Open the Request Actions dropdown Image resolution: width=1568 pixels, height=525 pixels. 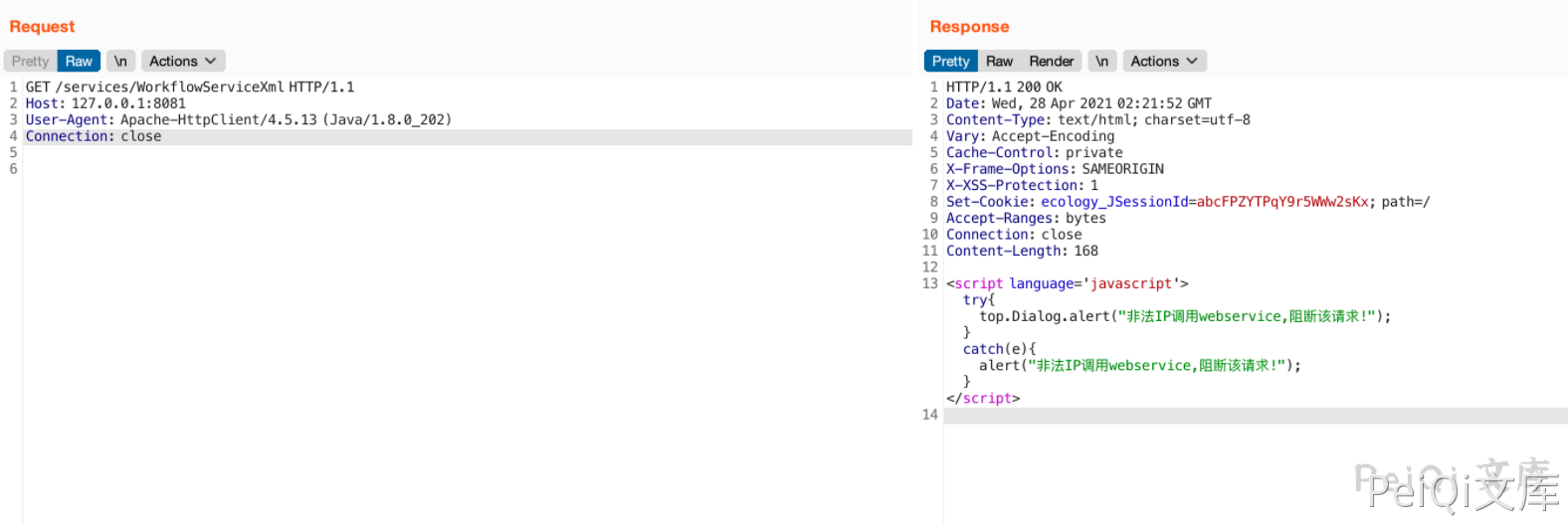[x=182, y=62]
